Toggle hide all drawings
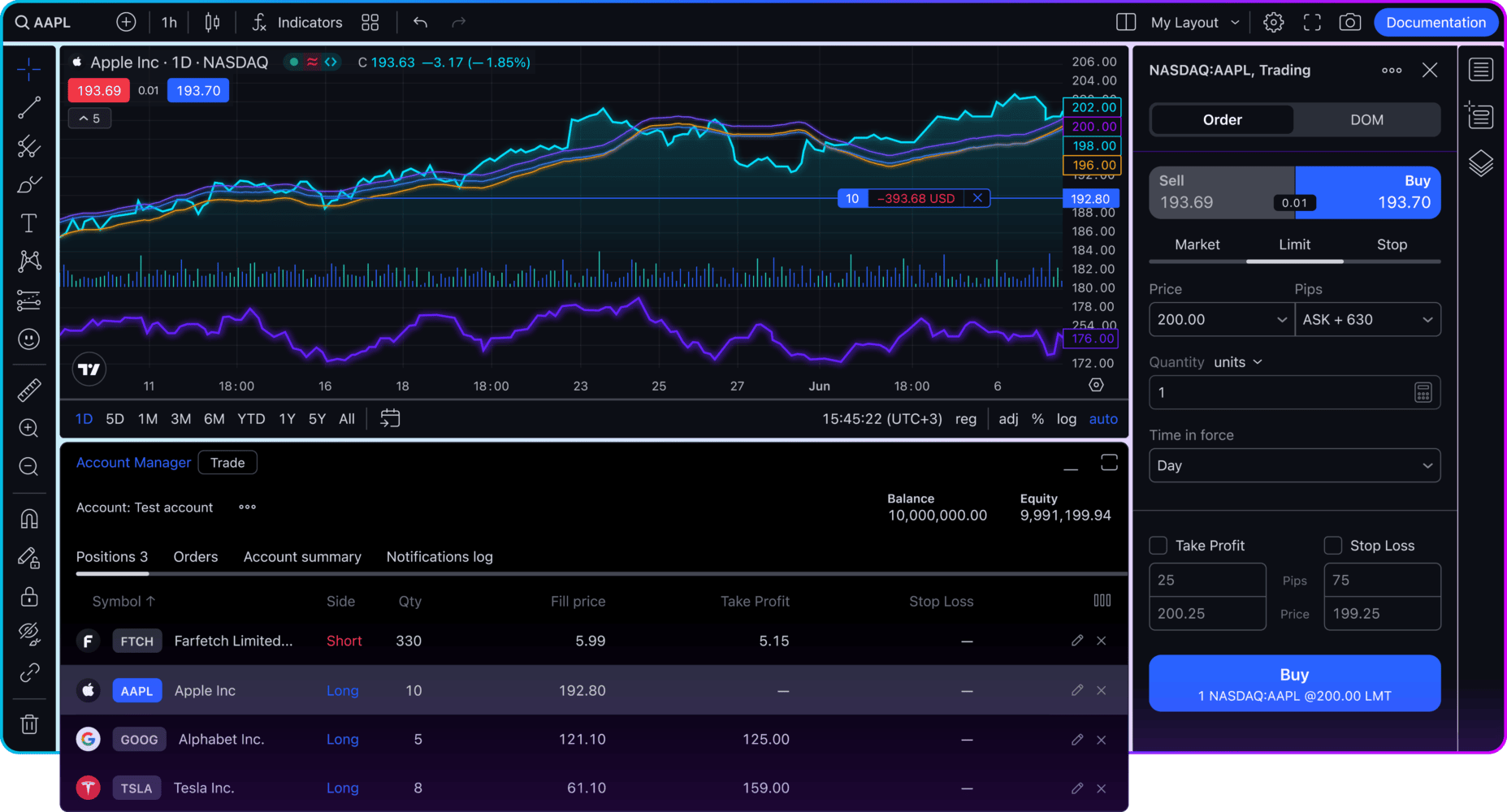Screen dimensions: 1507x812 tap(29, 634)
